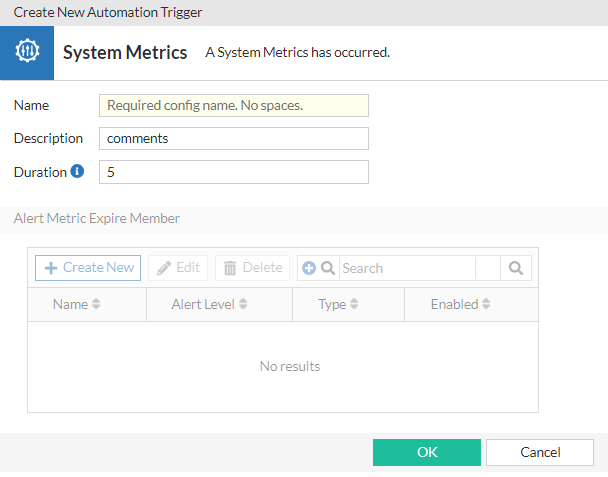Screen dimensions: 608x477
Task: Confirm with the OK button
Action: (x=427, y=452)
